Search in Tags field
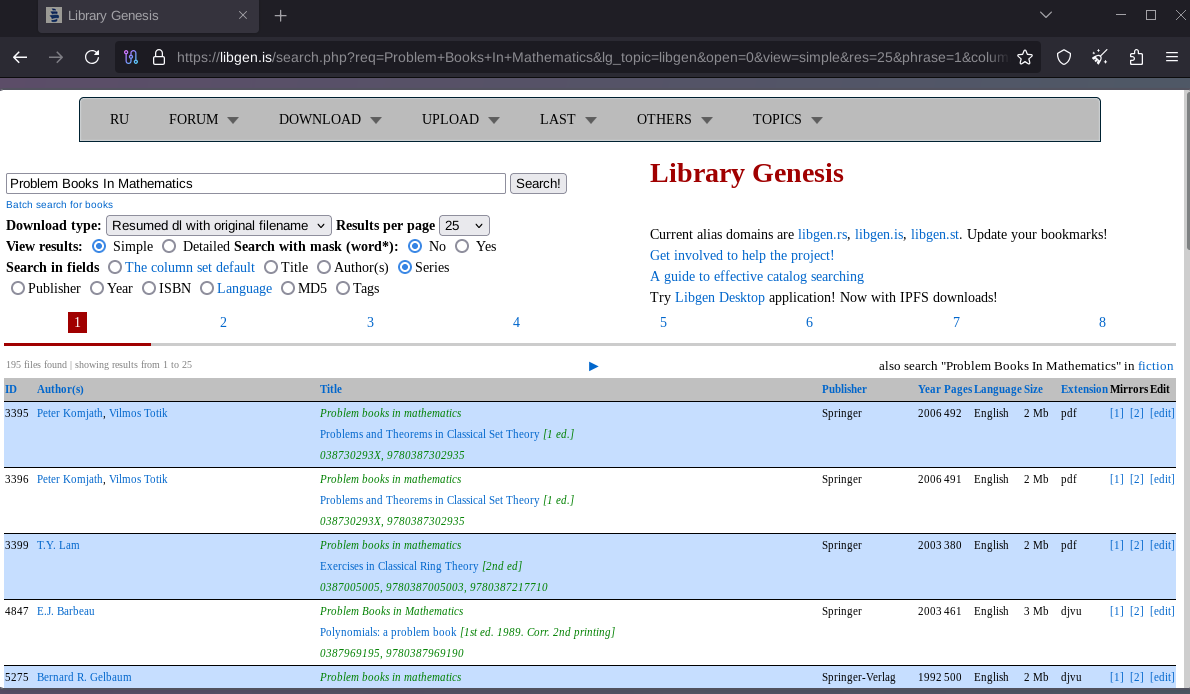 pos(343,289)
